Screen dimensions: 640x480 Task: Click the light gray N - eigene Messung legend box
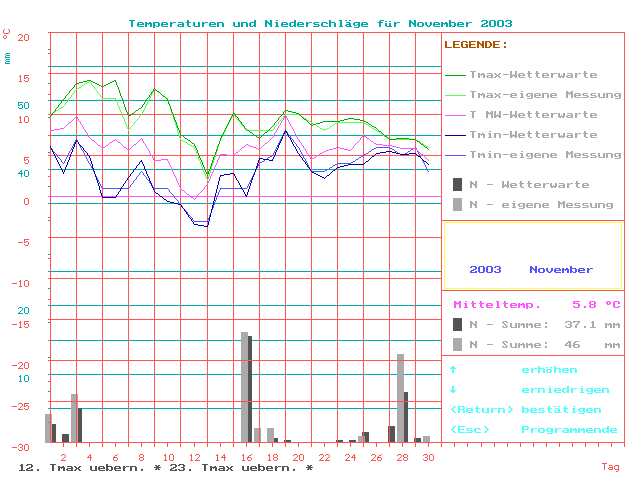click(458, 205)
